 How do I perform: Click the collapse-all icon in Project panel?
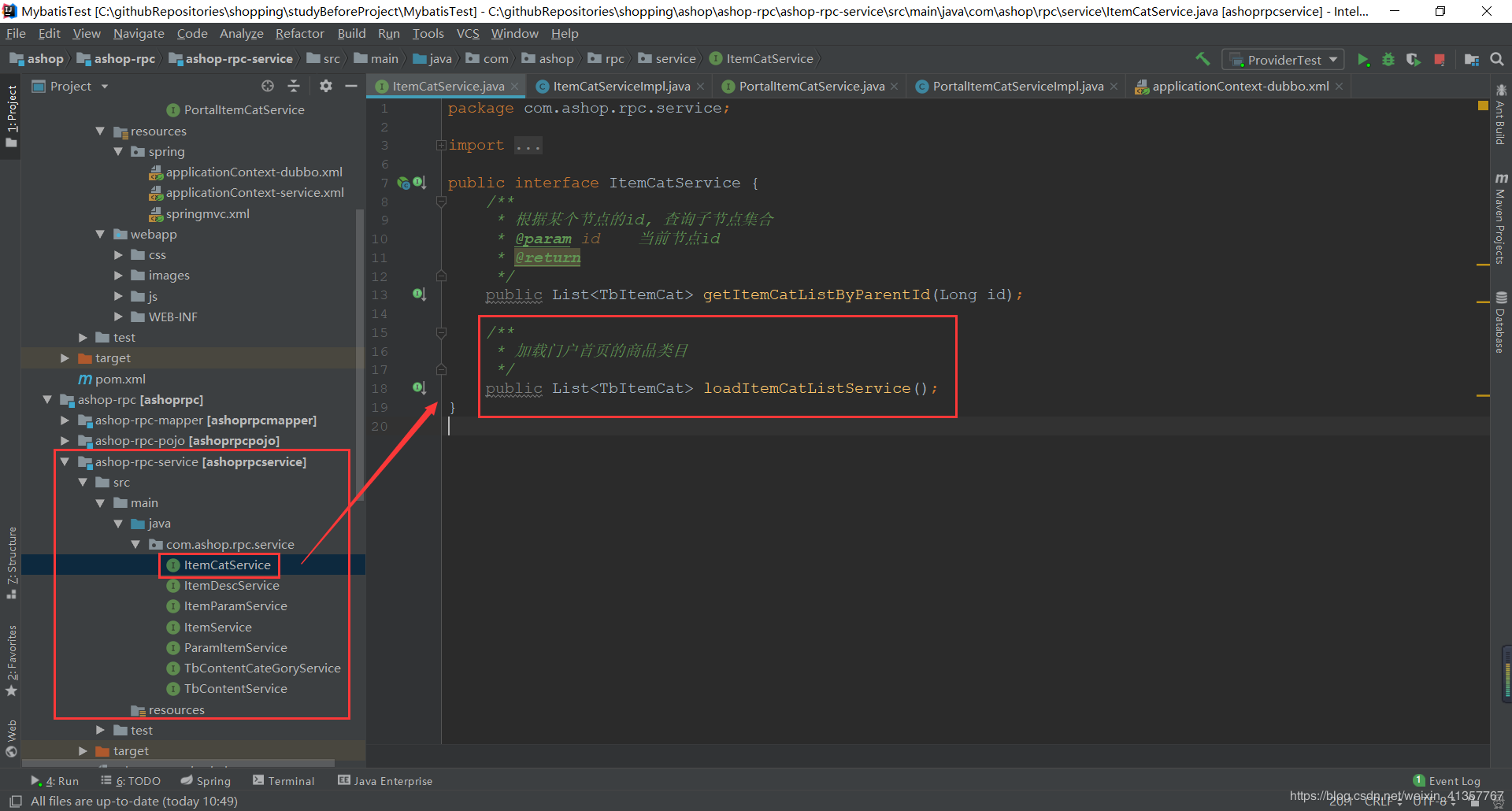(x=294, y=86)
